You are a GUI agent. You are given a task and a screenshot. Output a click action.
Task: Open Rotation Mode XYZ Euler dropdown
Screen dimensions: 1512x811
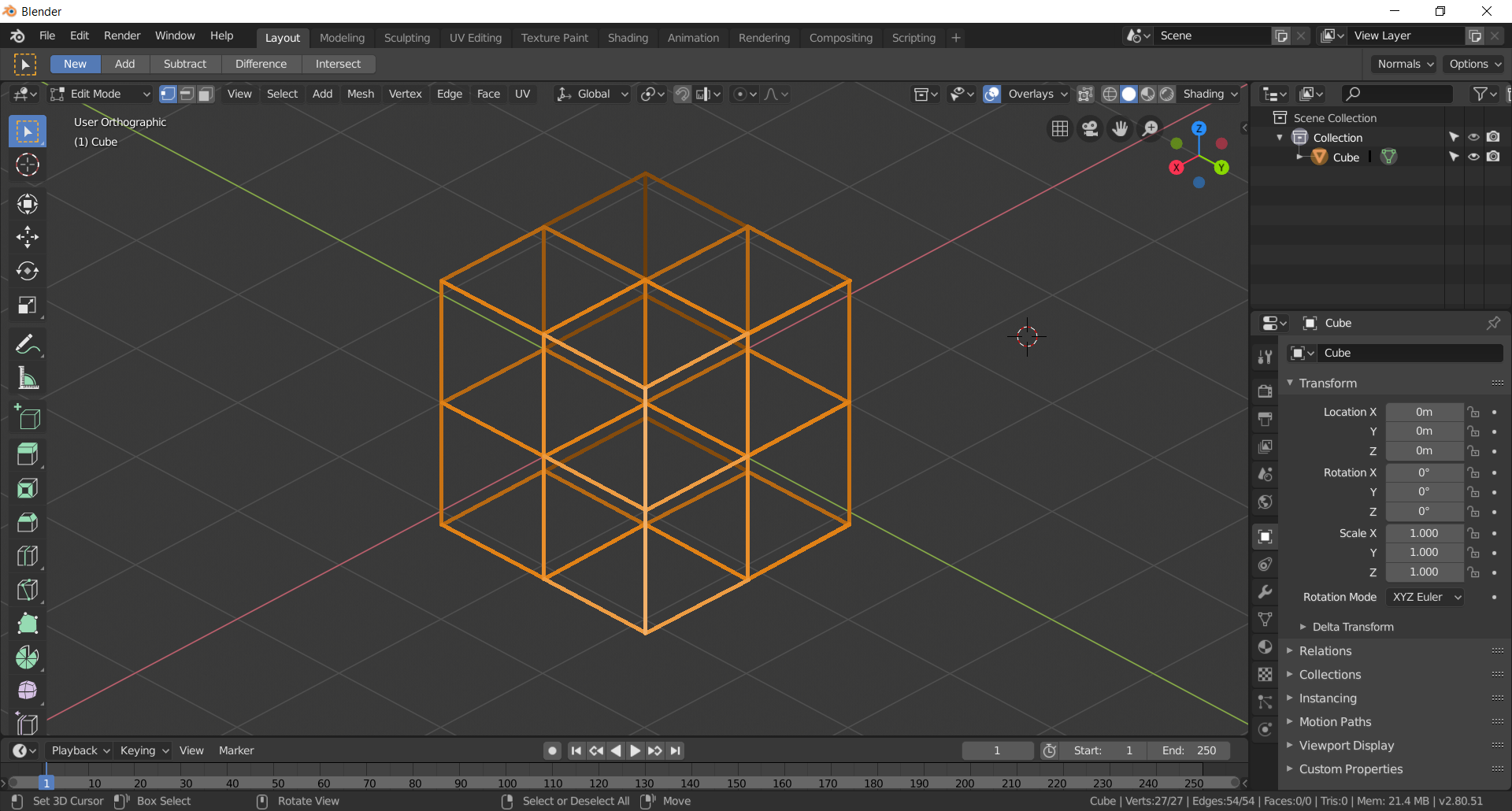(1425, 597)
